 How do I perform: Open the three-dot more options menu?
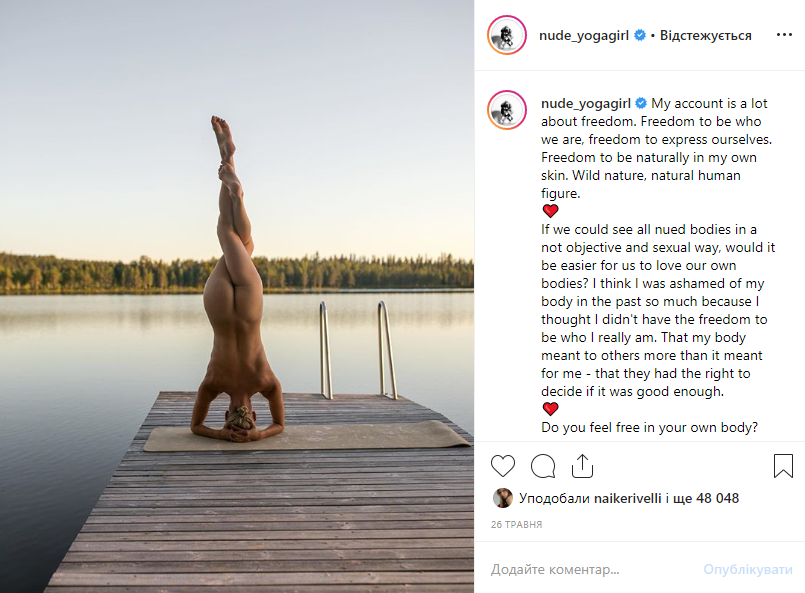tap(784, 35)
